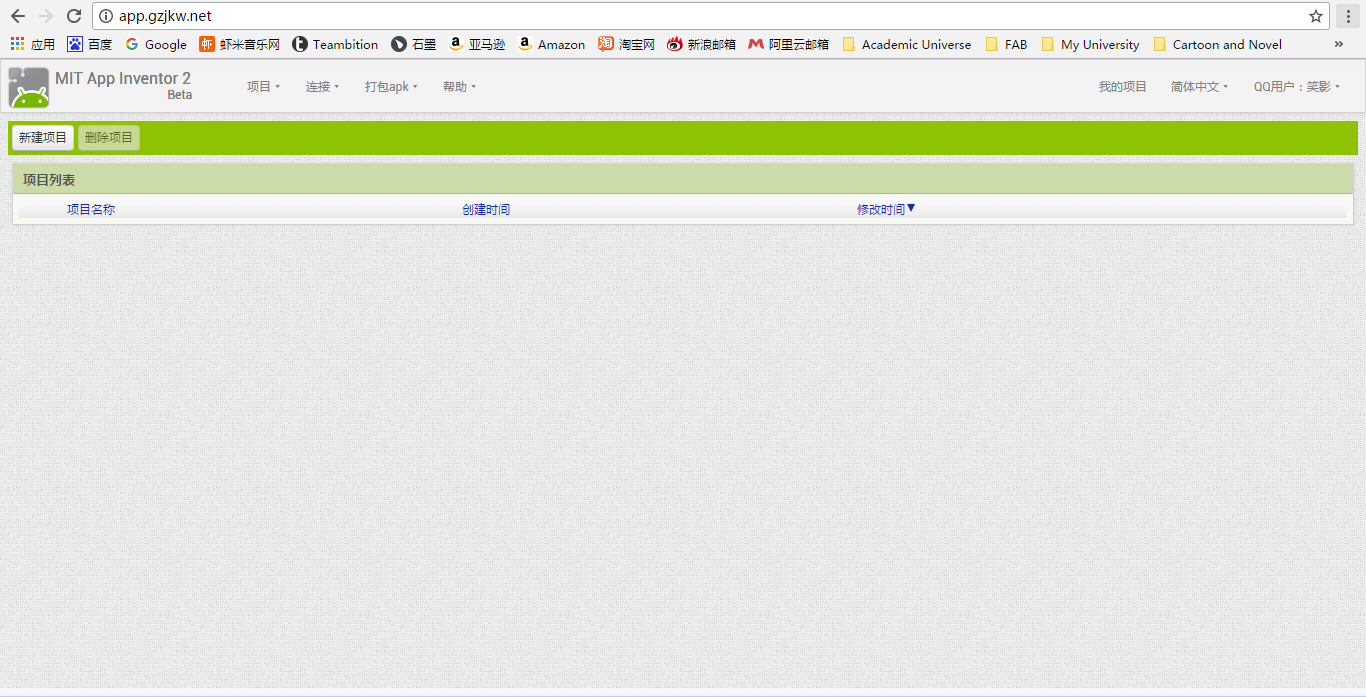This screenshot has height=697, width=1366.
Task: Open the Xiami music bookmark
Action: tap(239, 44)
